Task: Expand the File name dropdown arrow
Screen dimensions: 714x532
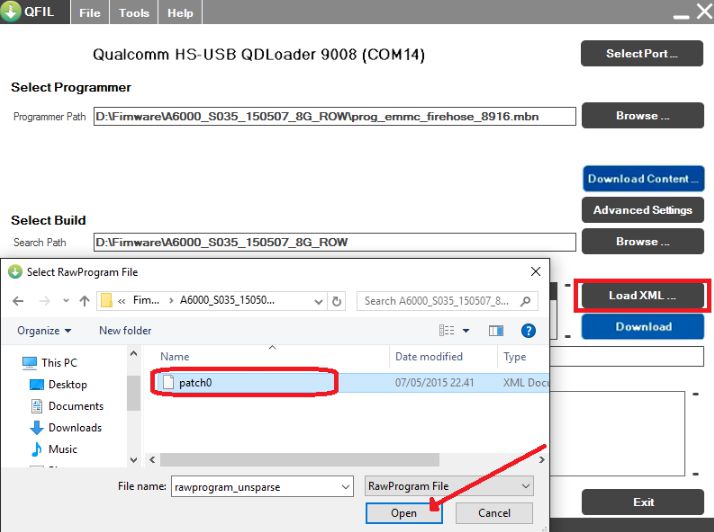Action: (x=346, y=487)
